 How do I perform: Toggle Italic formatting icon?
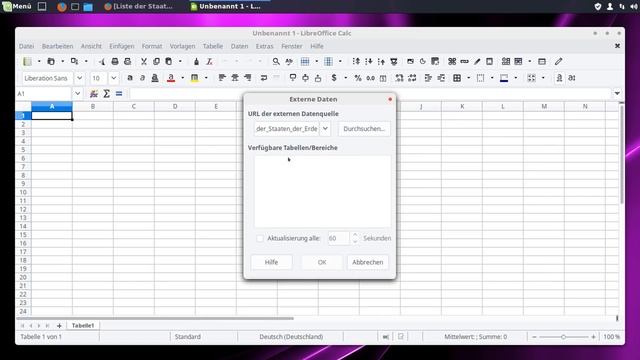click(x=142, y=78)
